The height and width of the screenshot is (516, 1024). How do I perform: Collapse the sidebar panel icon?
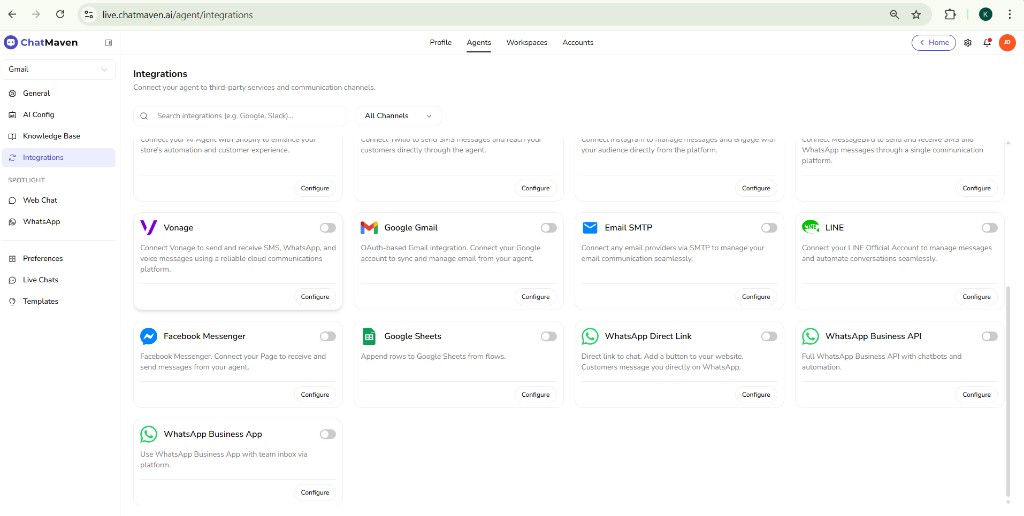[108, 42]
